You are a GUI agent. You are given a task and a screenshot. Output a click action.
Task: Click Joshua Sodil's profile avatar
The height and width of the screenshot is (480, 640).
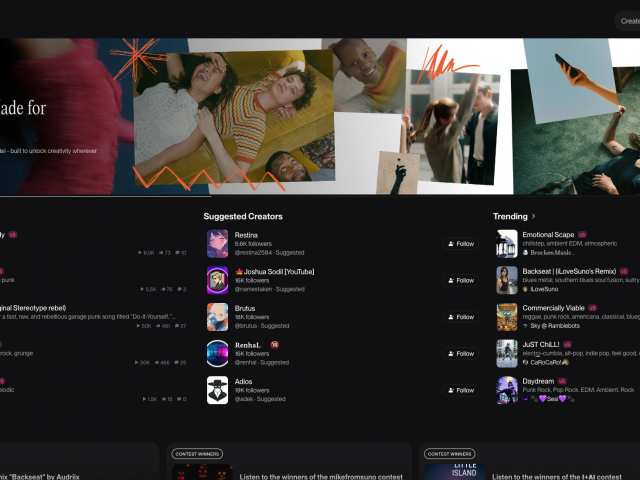[218, 280]
